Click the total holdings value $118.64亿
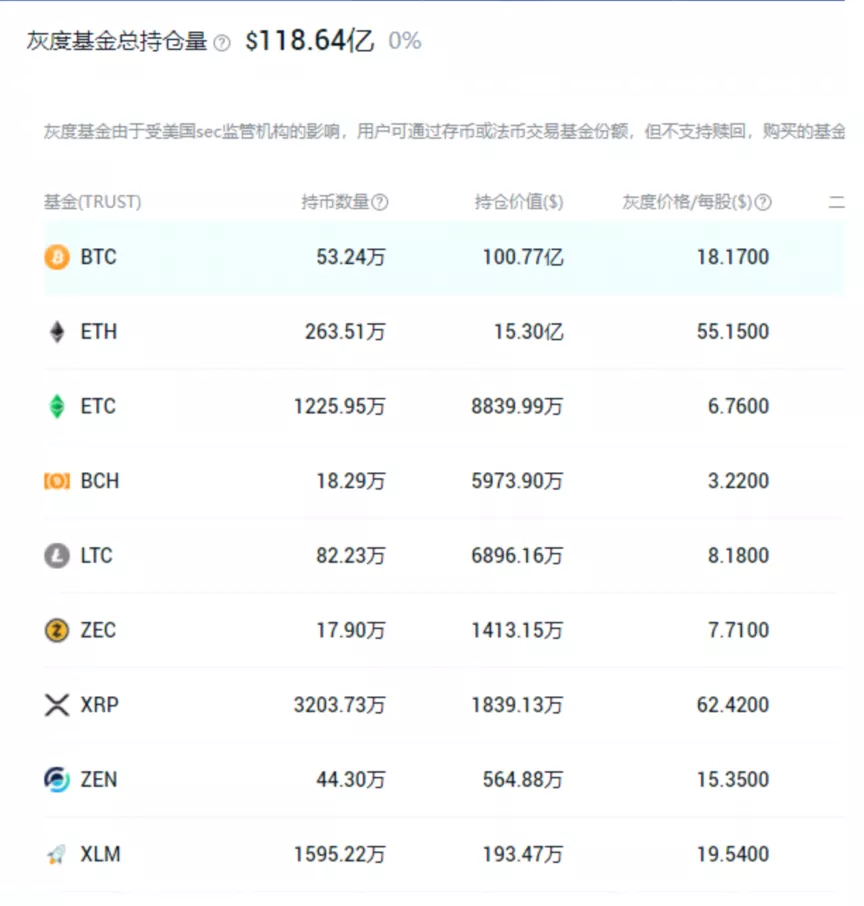 [x=309, y=41]
